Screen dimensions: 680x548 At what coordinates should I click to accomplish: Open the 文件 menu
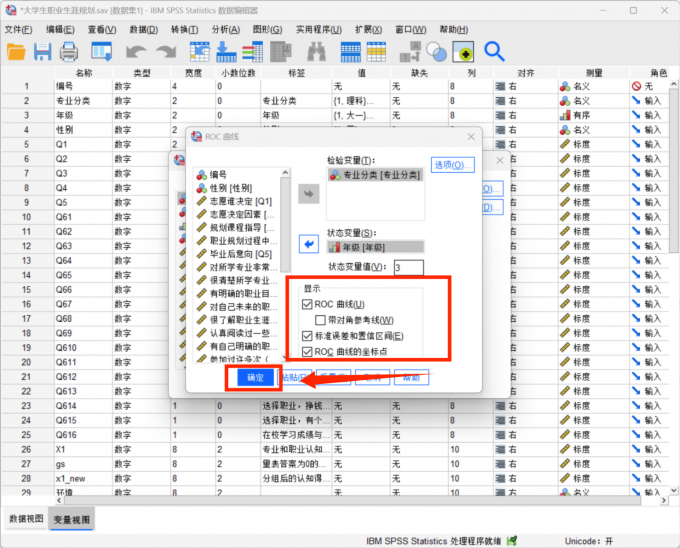(19, 29)
